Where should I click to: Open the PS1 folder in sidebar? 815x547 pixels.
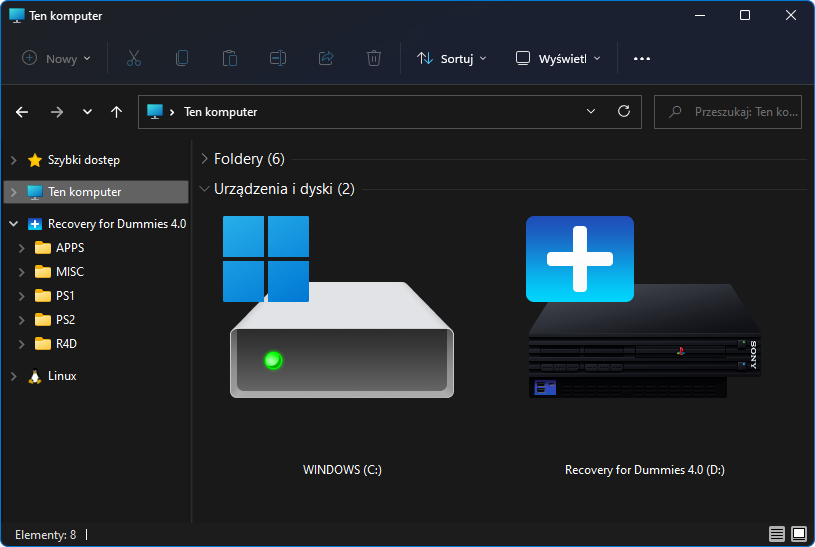[x=65, y=296]
